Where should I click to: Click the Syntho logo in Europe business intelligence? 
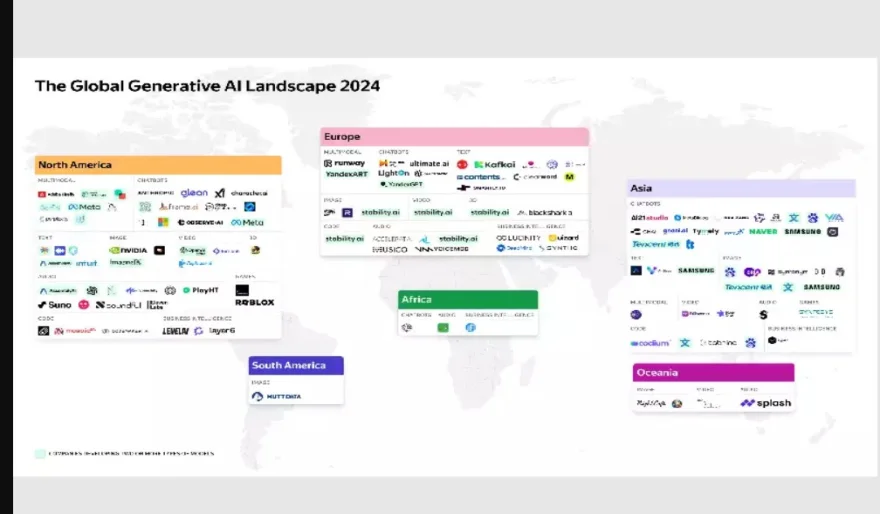pyautogui.click(x=558, y=248)
